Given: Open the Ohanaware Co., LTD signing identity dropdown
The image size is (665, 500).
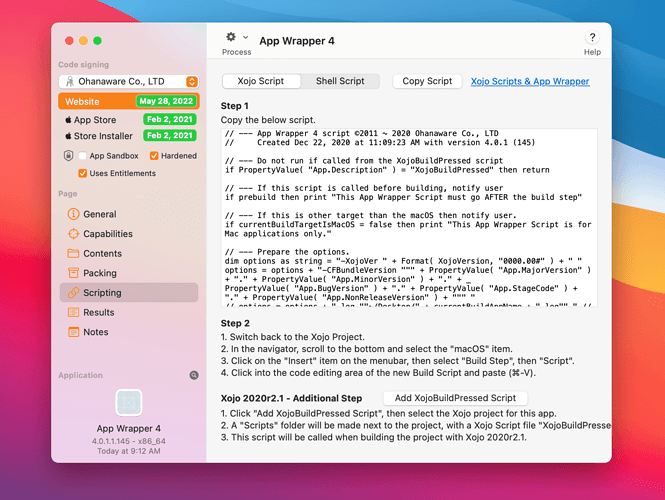Looking at the screenshot, I should 129,81.
